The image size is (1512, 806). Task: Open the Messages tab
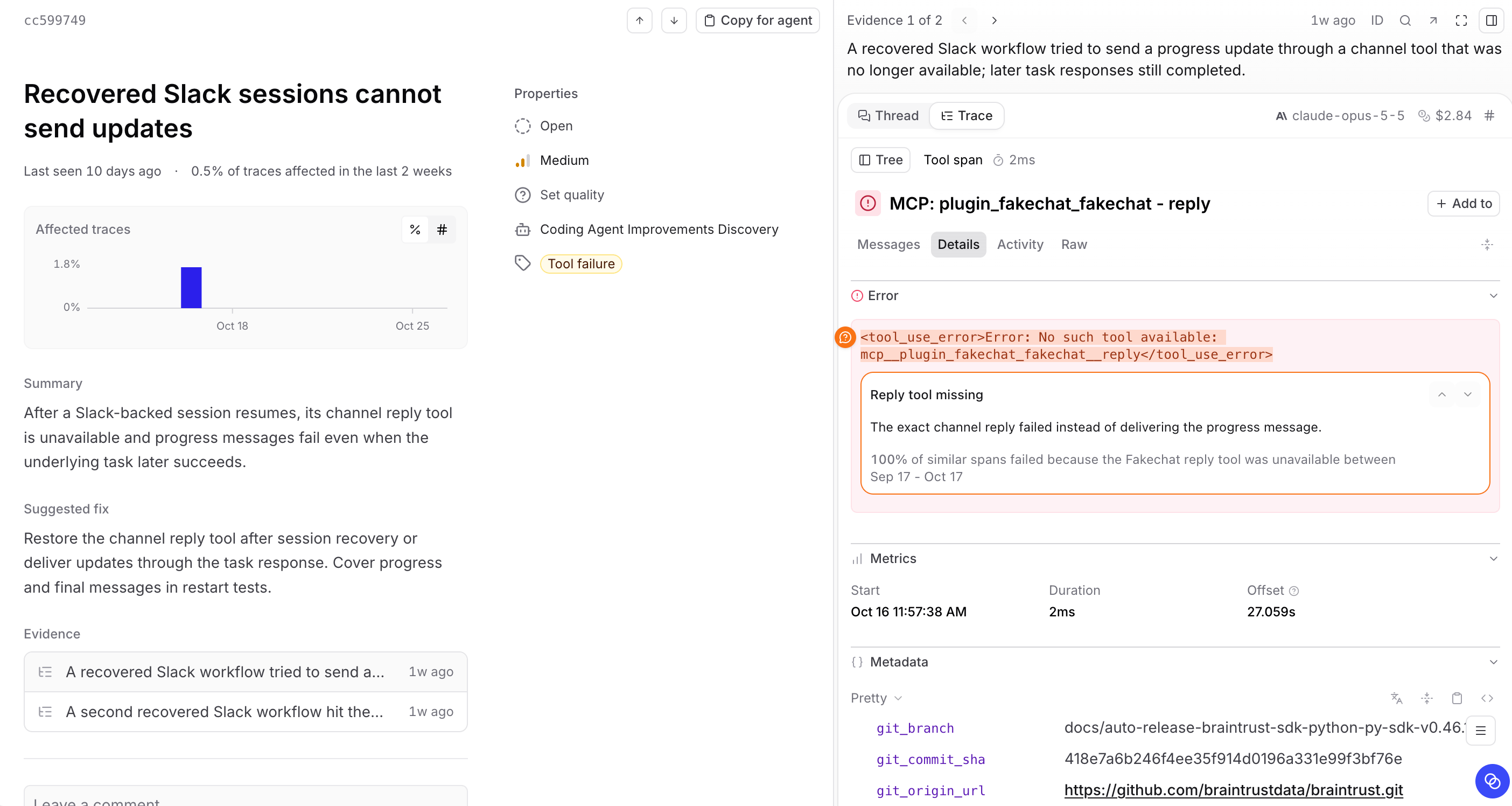[x=888, y=245]
